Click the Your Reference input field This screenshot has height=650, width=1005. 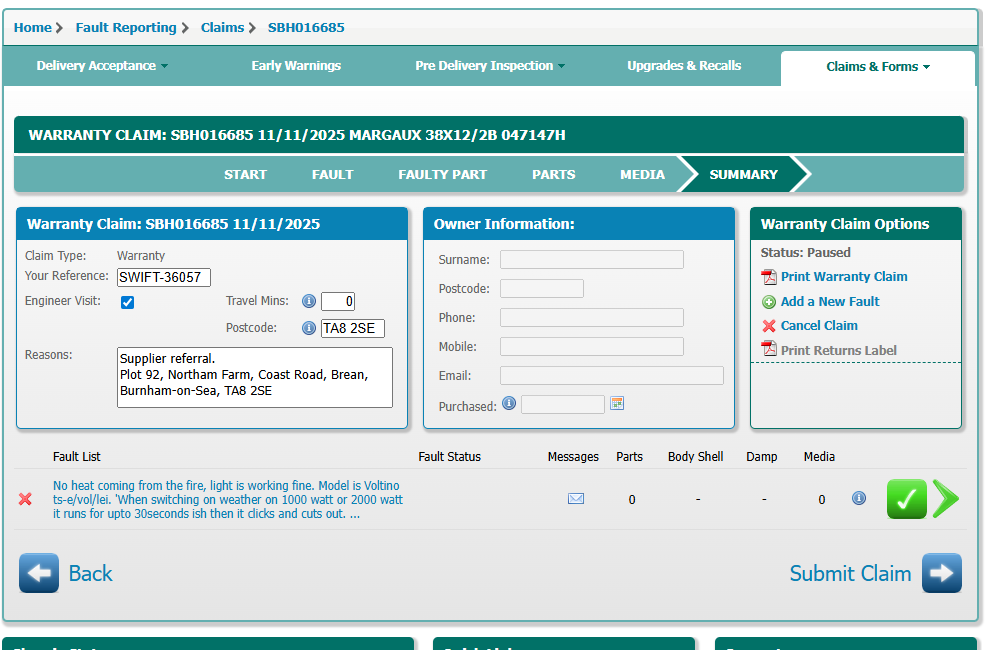click(x=164, y=277)
